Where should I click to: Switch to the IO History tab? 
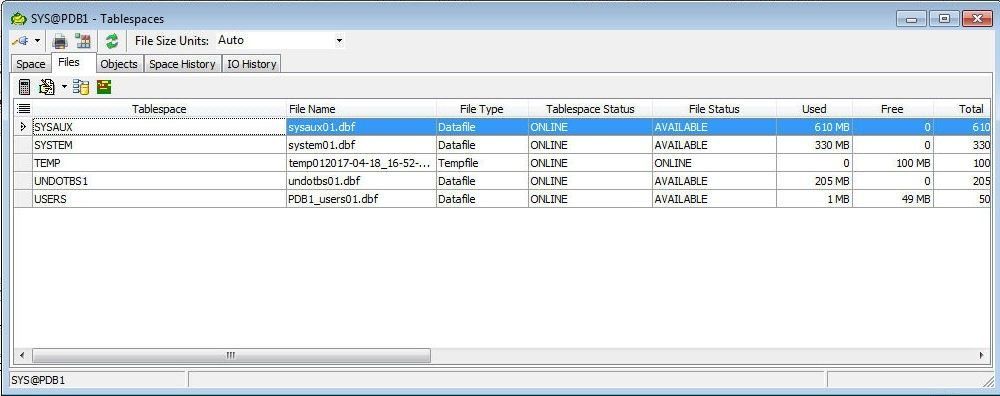(x=252, y=64)
